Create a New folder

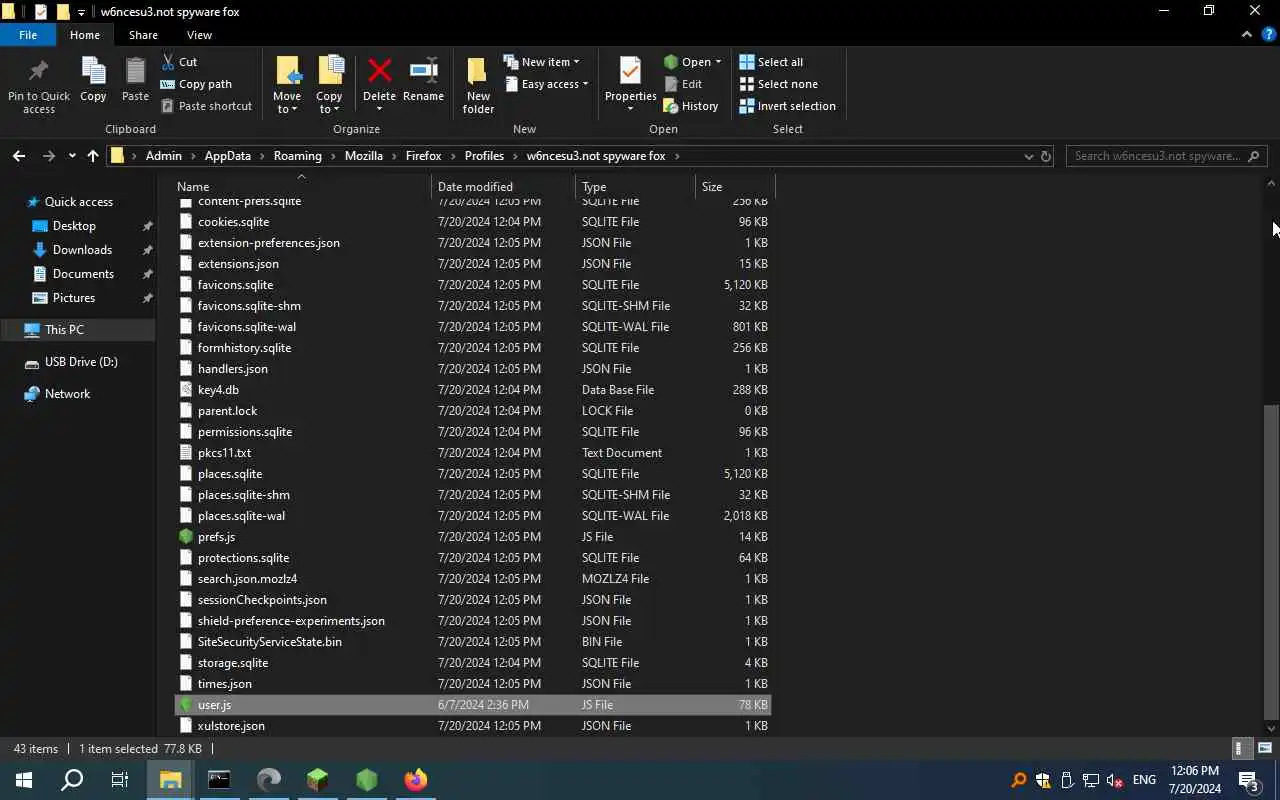(478, 86)
